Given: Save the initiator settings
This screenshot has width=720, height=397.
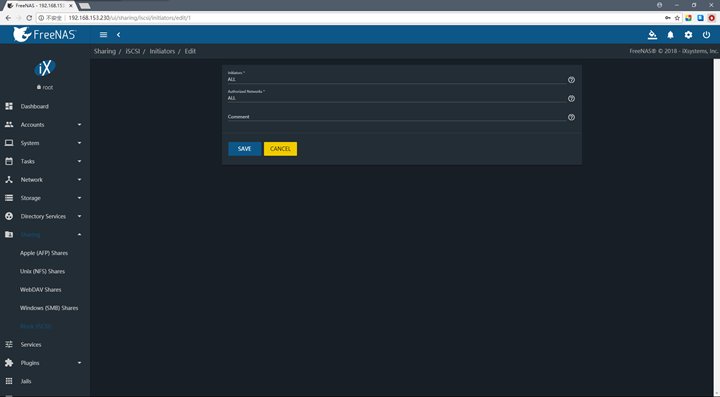Looking at the screenshot, I should (x=244, y=149).
